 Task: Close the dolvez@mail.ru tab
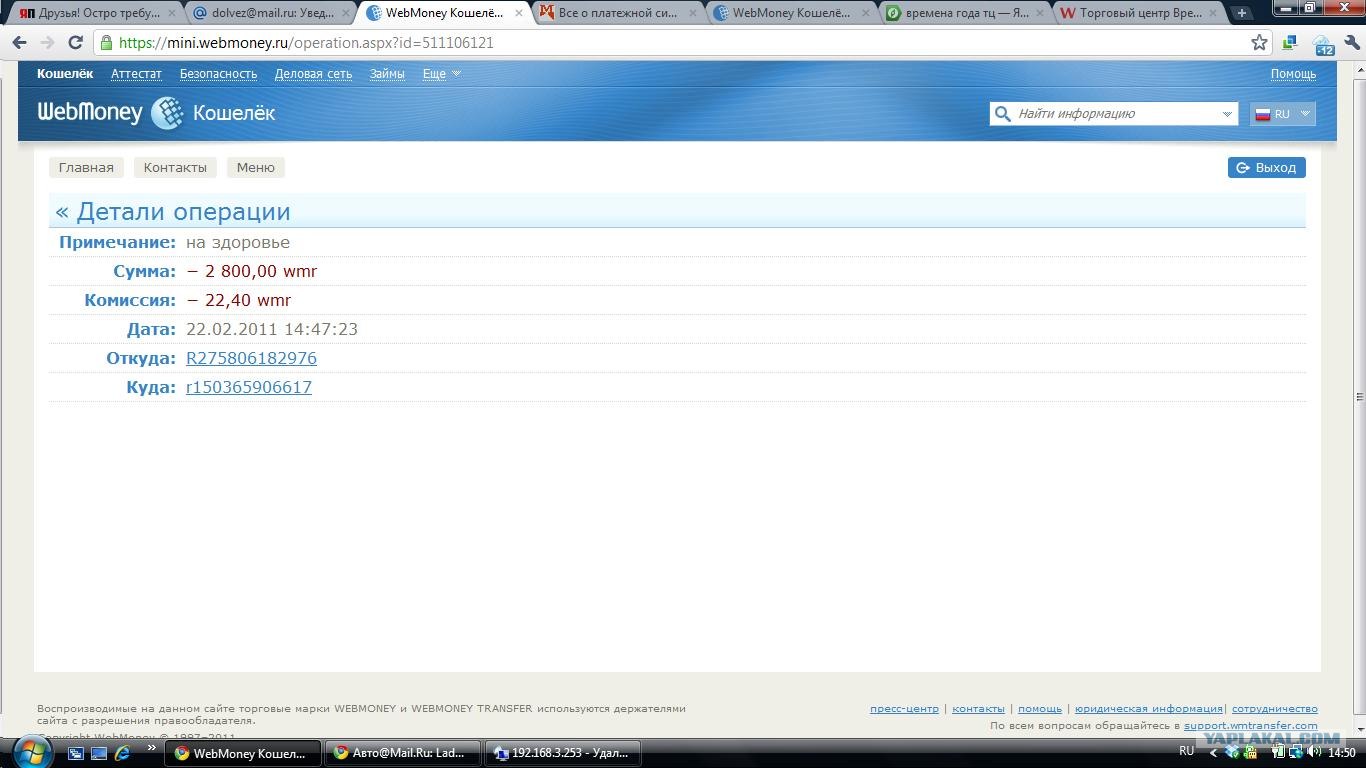pyautogui.click(x=346, y=13)
